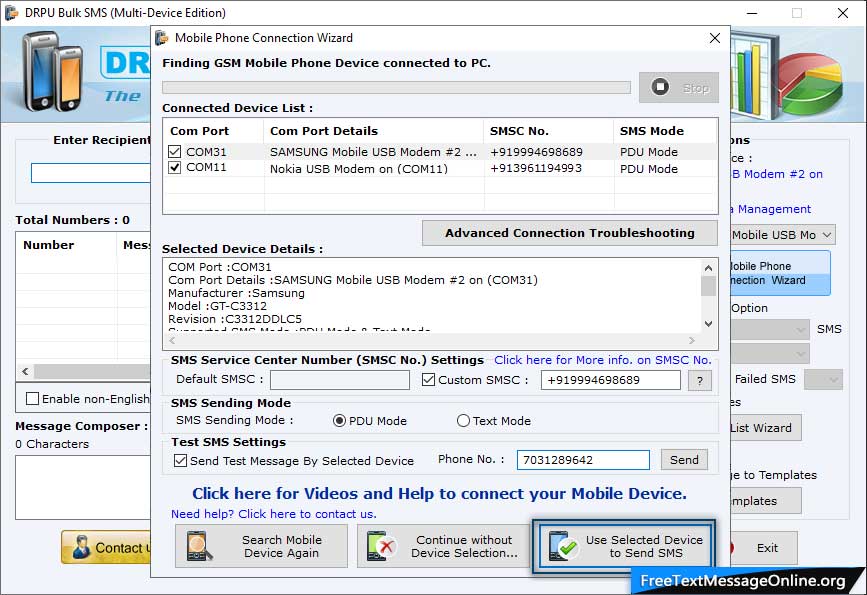Screen dimensions: 867x595
Task: Click the Send test SMS button
Action: [x=685, y=460]
